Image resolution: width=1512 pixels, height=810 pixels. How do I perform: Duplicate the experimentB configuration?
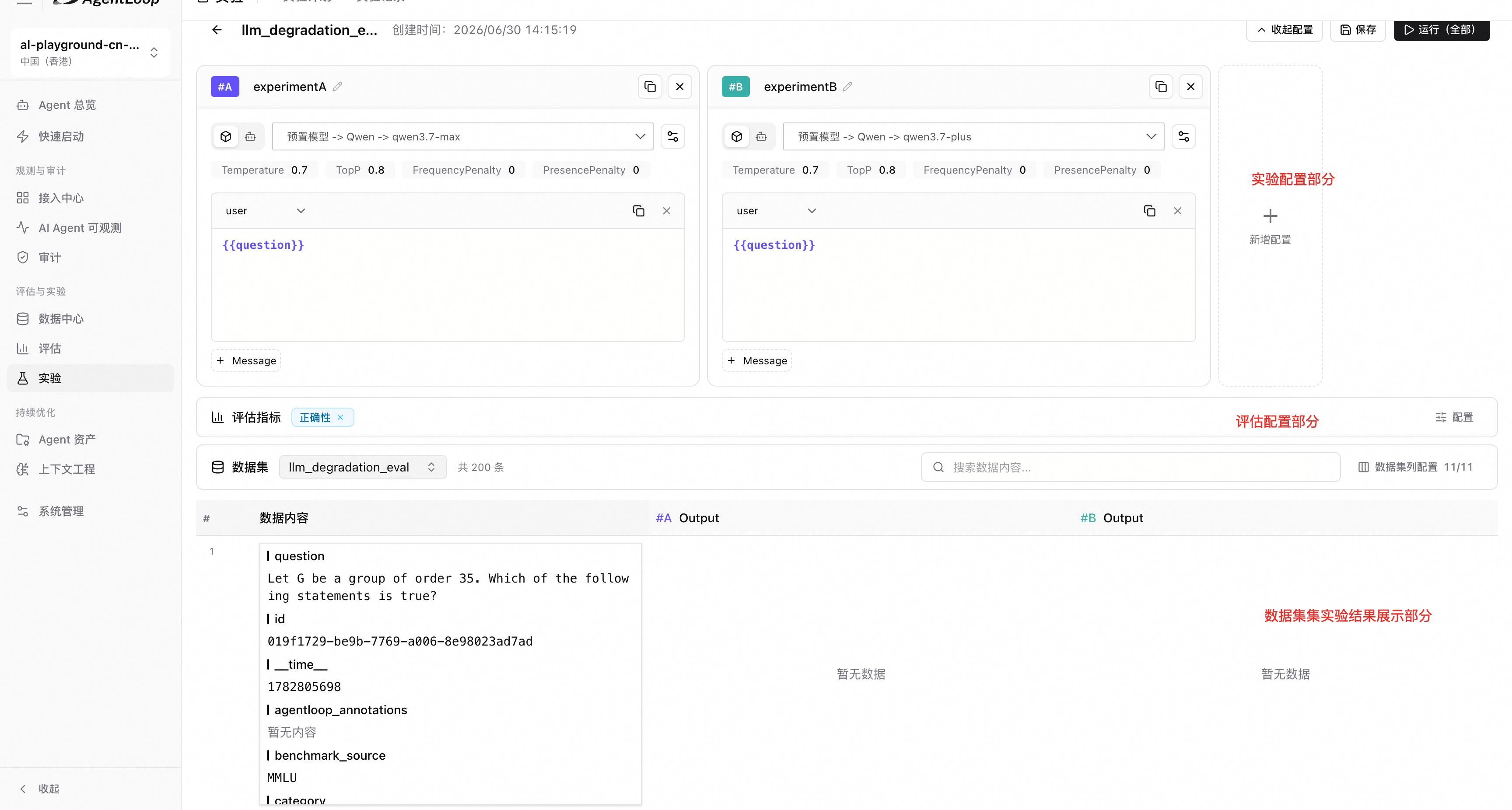click(x=1161, y=87)
